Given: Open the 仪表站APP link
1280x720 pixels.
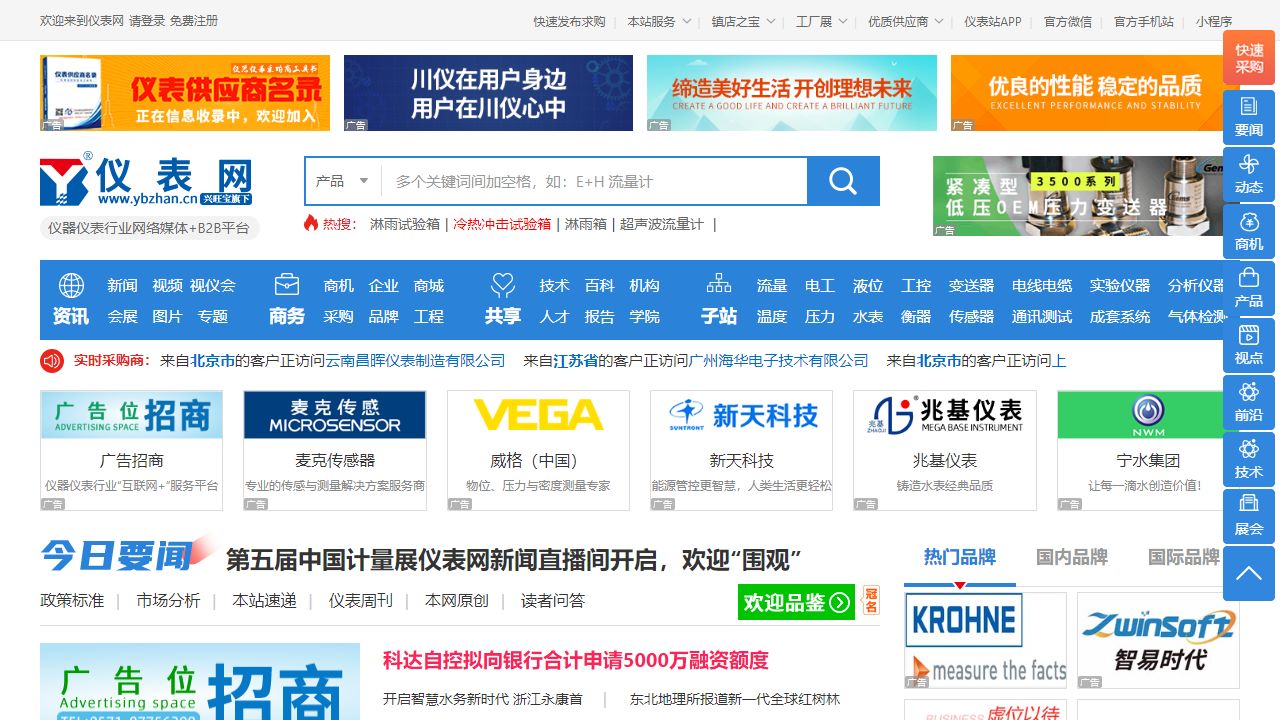Looking at the screenshot, I should [993, 21].
